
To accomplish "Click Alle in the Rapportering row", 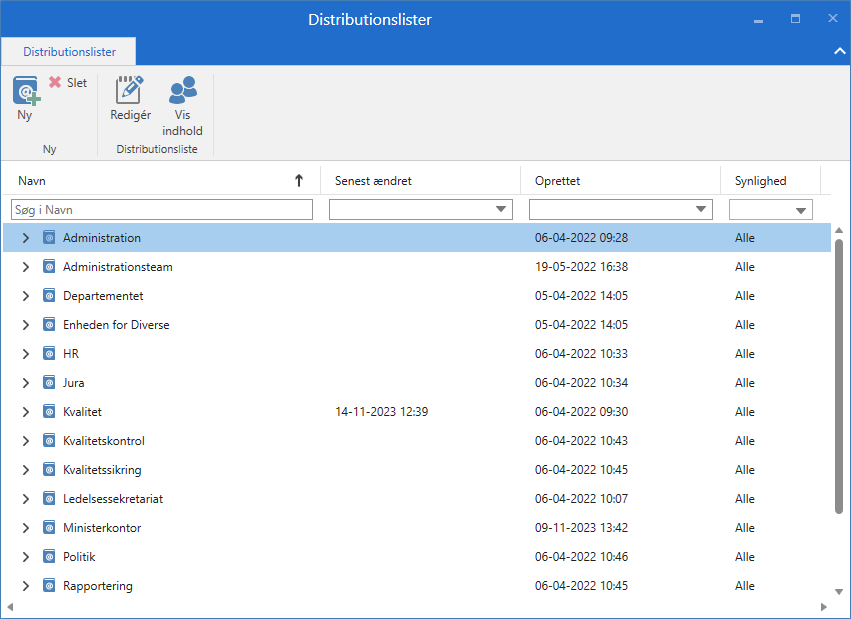I will (745, 586).
